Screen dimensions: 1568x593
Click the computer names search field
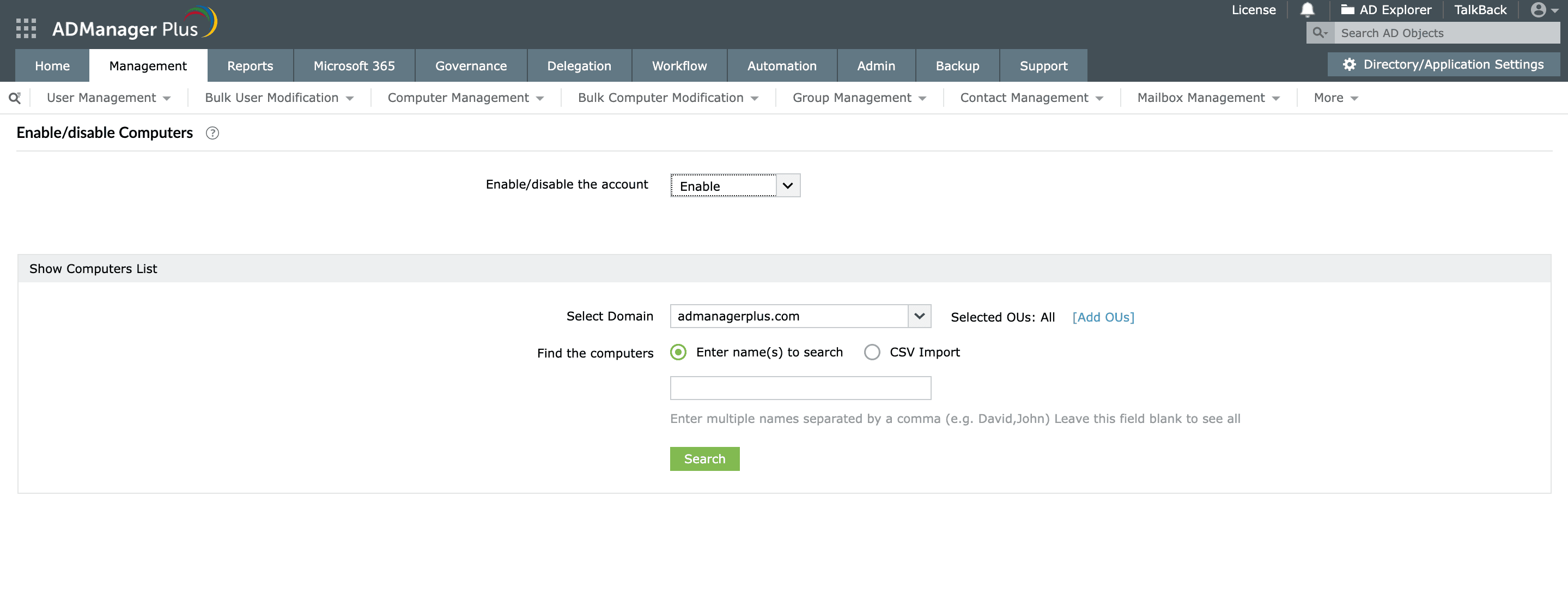(800, 388)
